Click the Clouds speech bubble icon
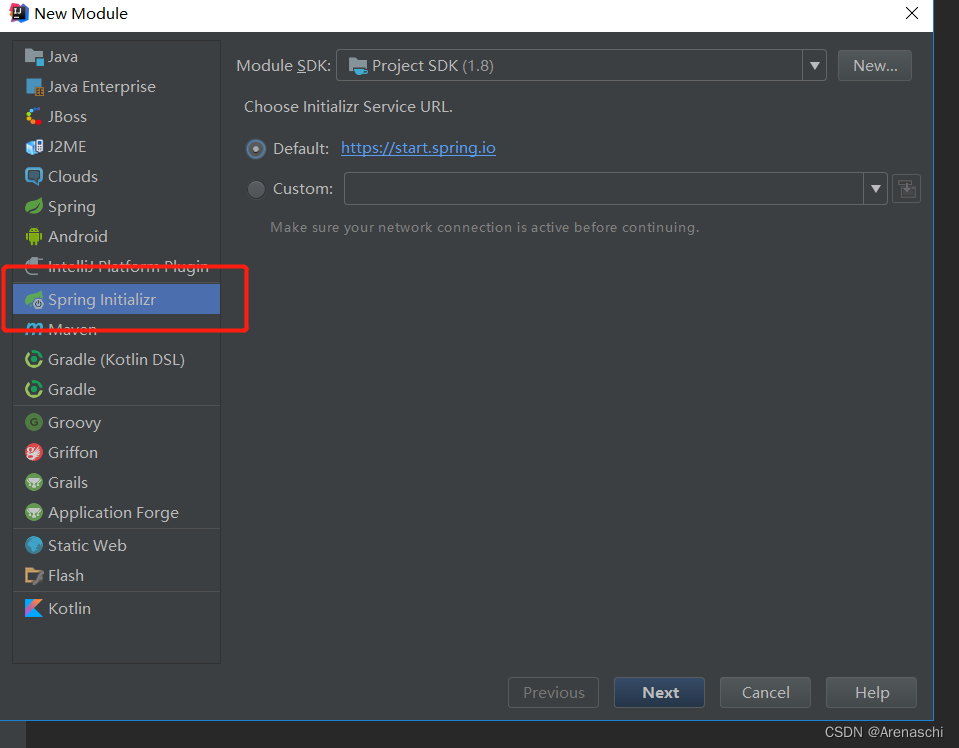 click(34, 177)
